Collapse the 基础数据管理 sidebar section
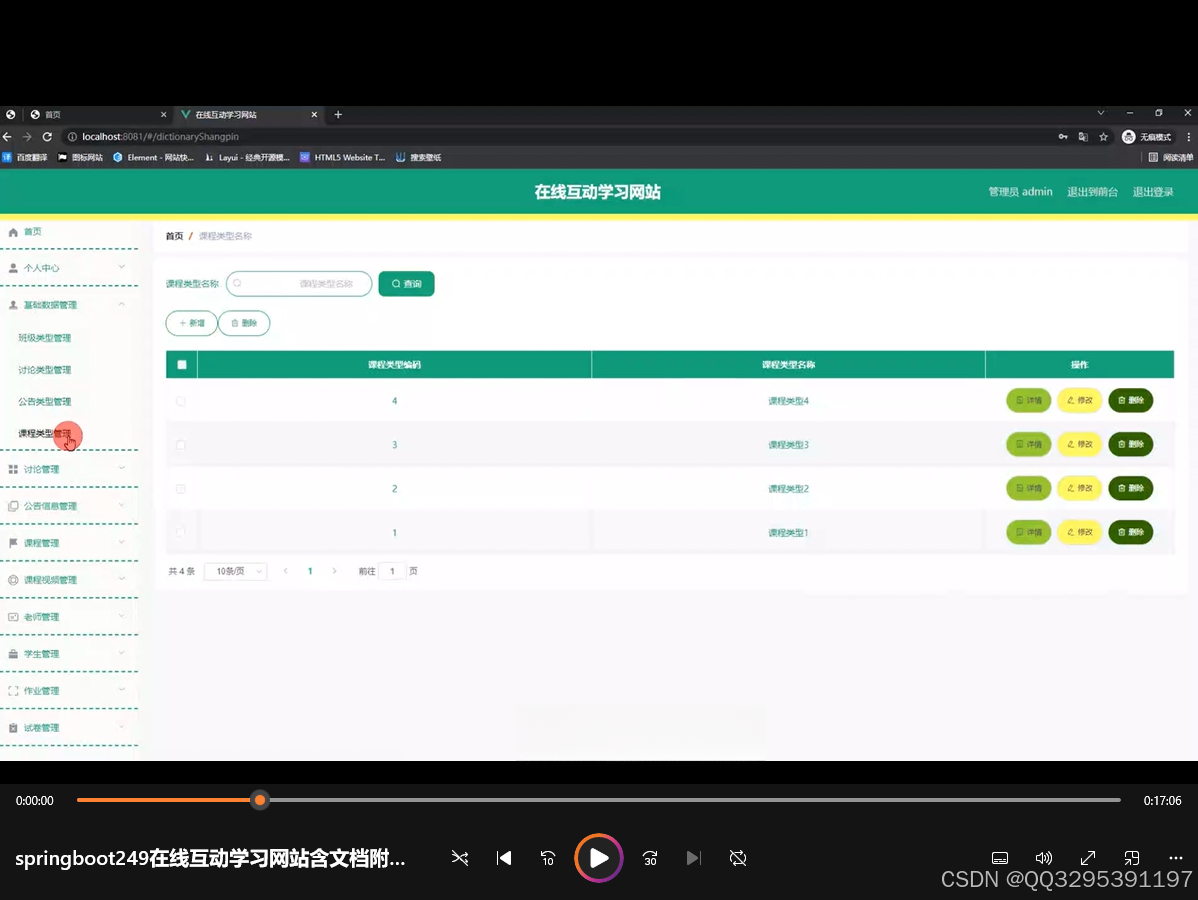Viewport: 1198px width, 900px height. pos(68,305)
